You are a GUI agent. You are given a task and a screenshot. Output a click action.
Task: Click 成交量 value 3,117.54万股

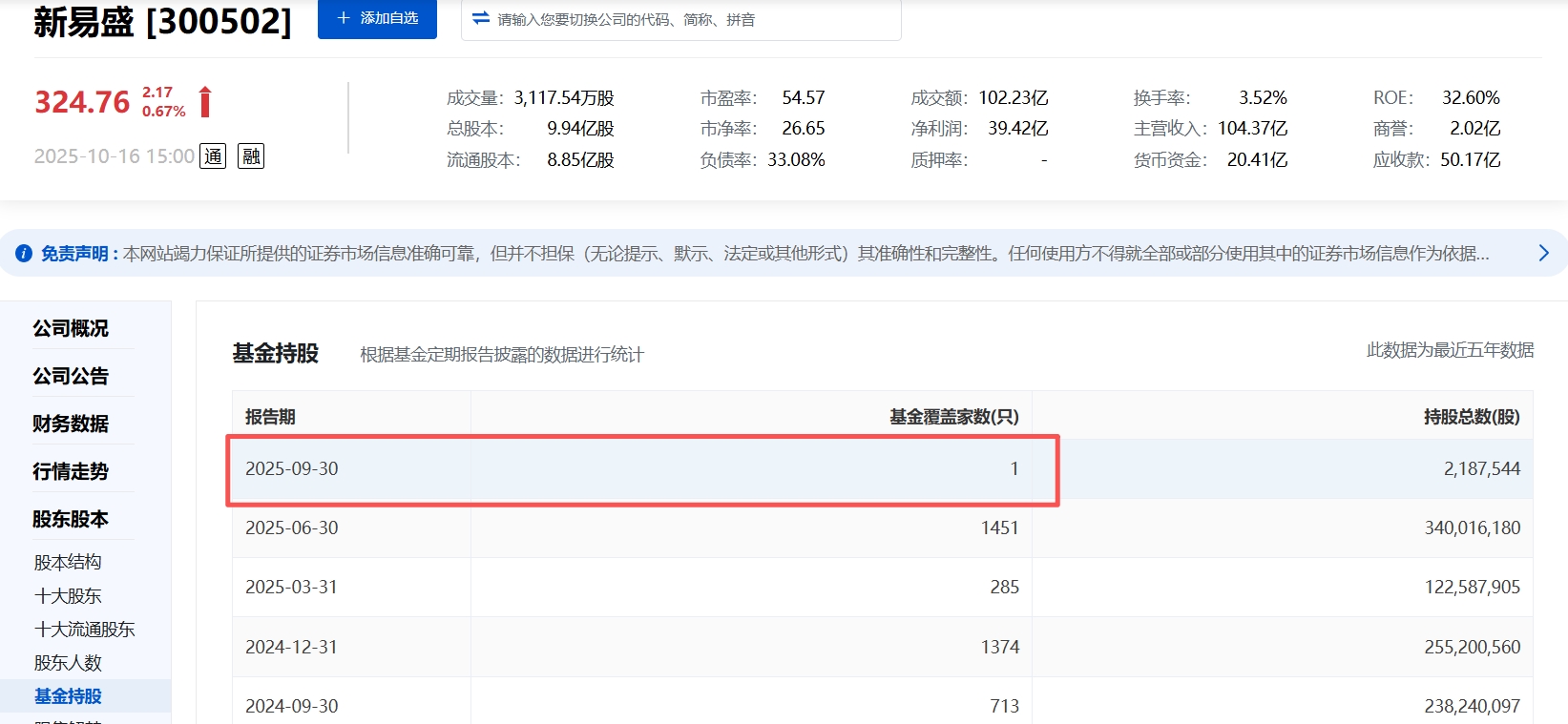564,97
